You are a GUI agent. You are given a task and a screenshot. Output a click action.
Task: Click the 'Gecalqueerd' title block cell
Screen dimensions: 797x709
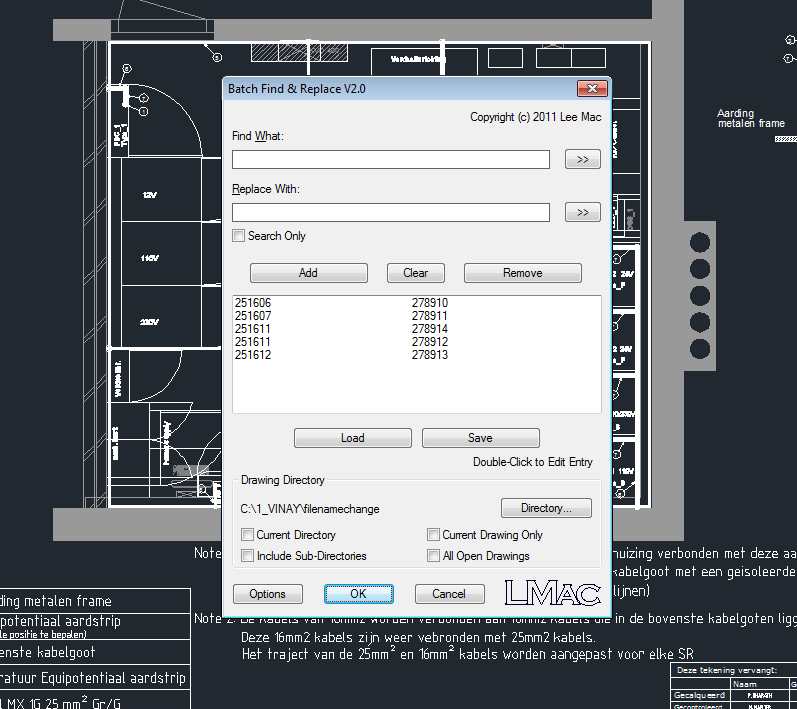click(x=699, y=695)
